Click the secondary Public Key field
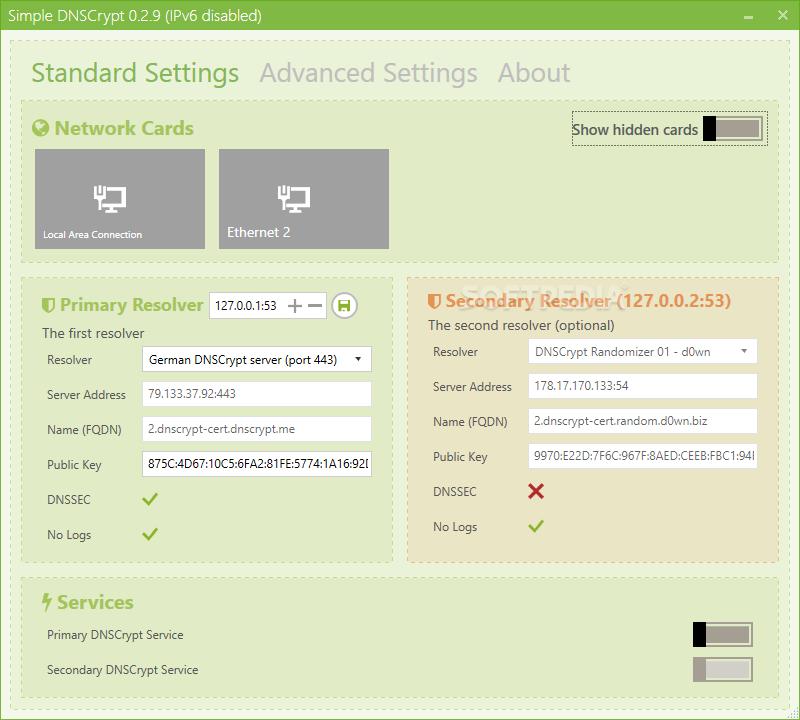This screenshot has width=800, height=720. point(642,456)
